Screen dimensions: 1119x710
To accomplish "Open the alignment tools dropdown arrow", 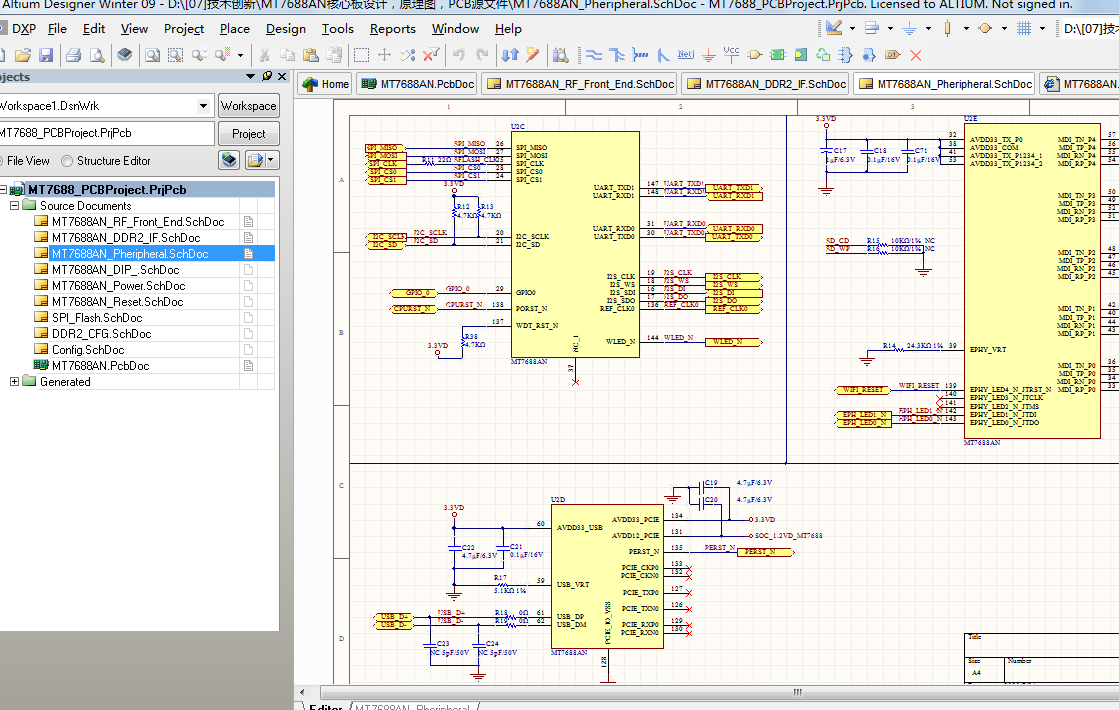I will [891, 29].
